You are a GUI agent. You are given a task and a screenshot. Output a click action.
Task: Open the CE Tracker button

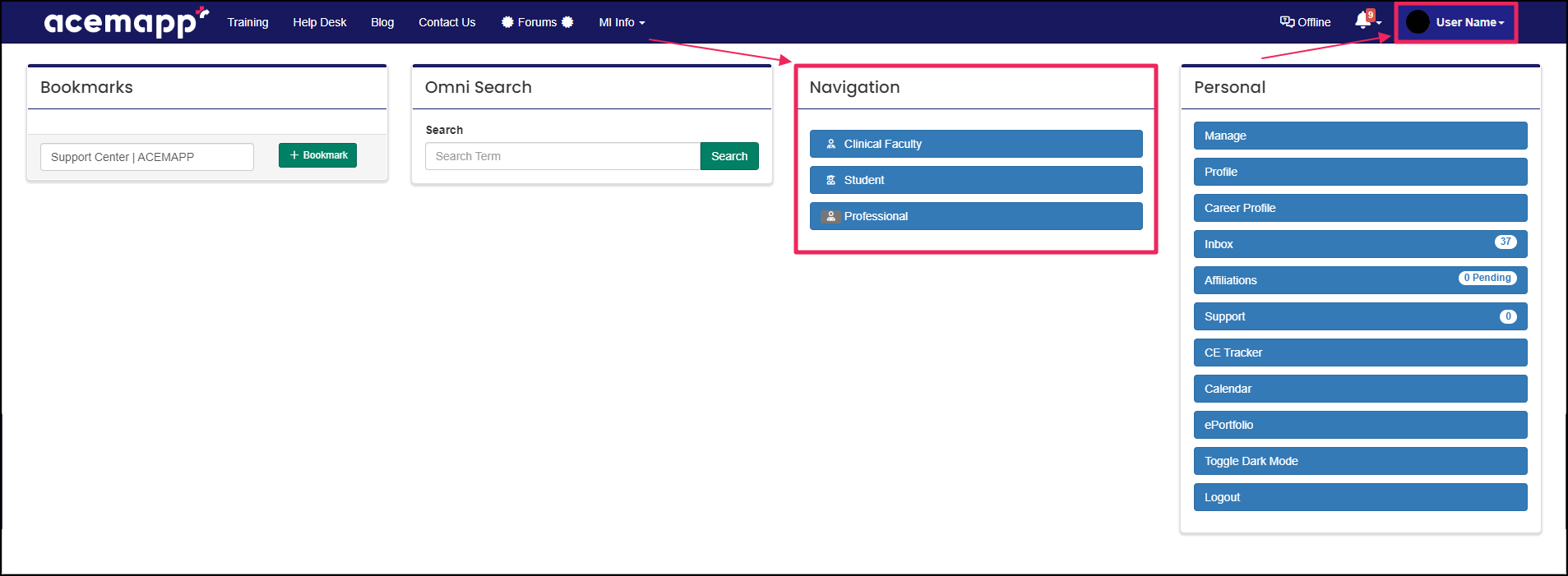(x=1361, y=353)
